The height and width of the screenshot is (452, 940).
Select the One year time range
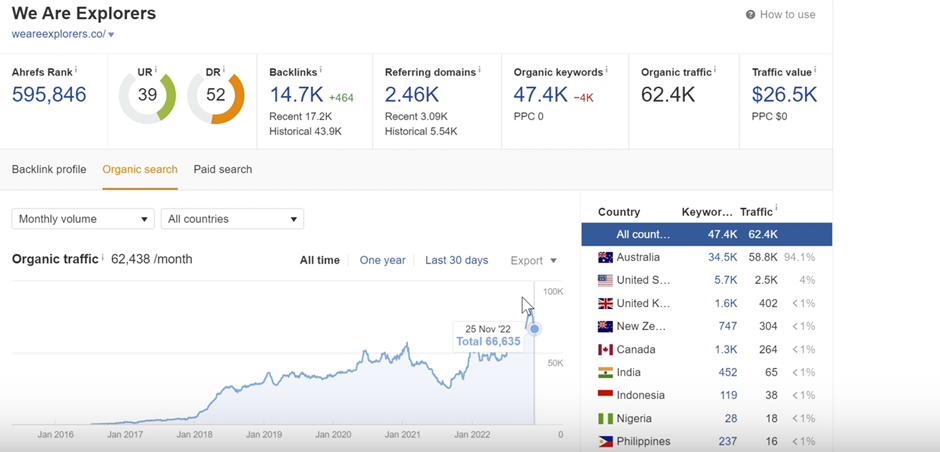382,260
